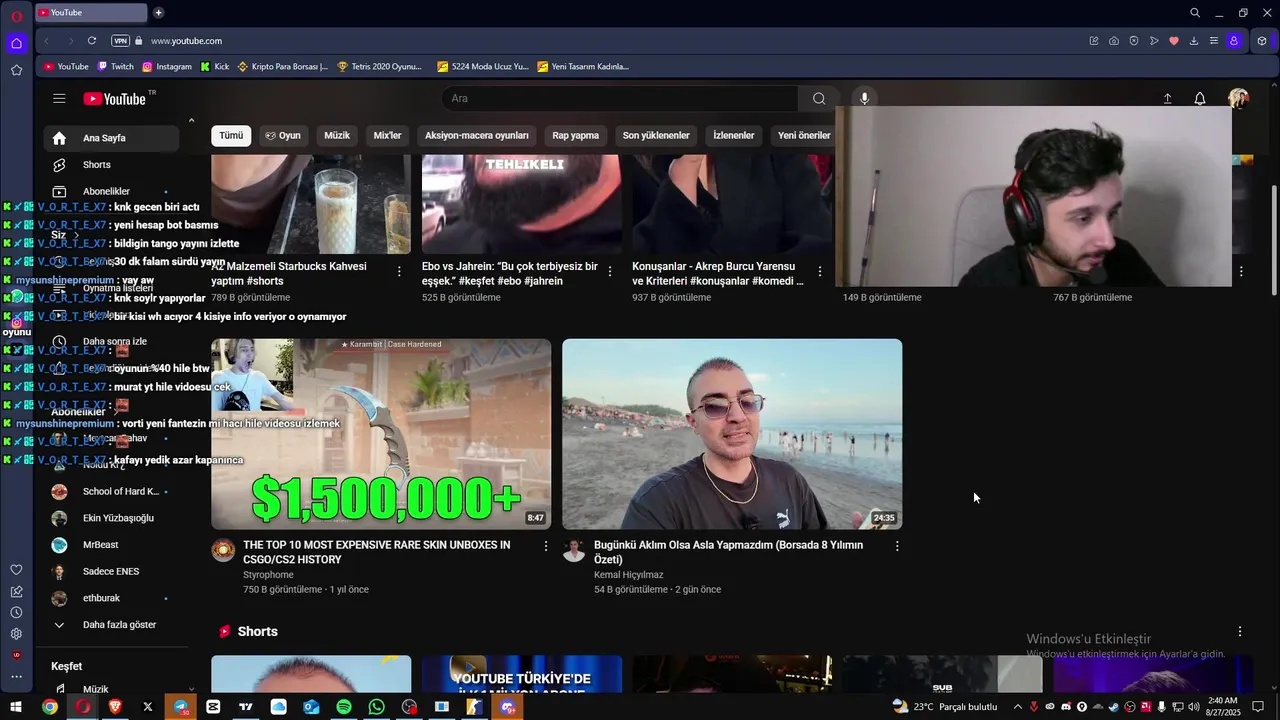Open the Instagram bookmark in the bookmarks bar
1280x720 pixels.
(x=167, y=67)
